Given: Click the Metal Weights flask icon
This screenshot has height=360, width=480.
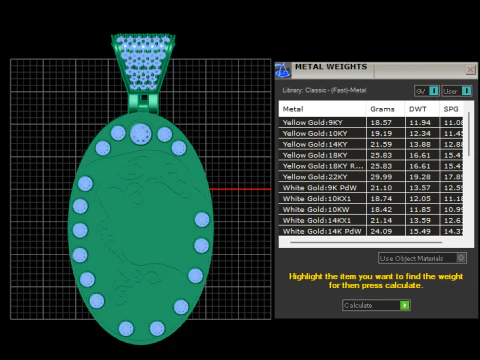Looking at the screenshot, I should [x=283, y=70].
